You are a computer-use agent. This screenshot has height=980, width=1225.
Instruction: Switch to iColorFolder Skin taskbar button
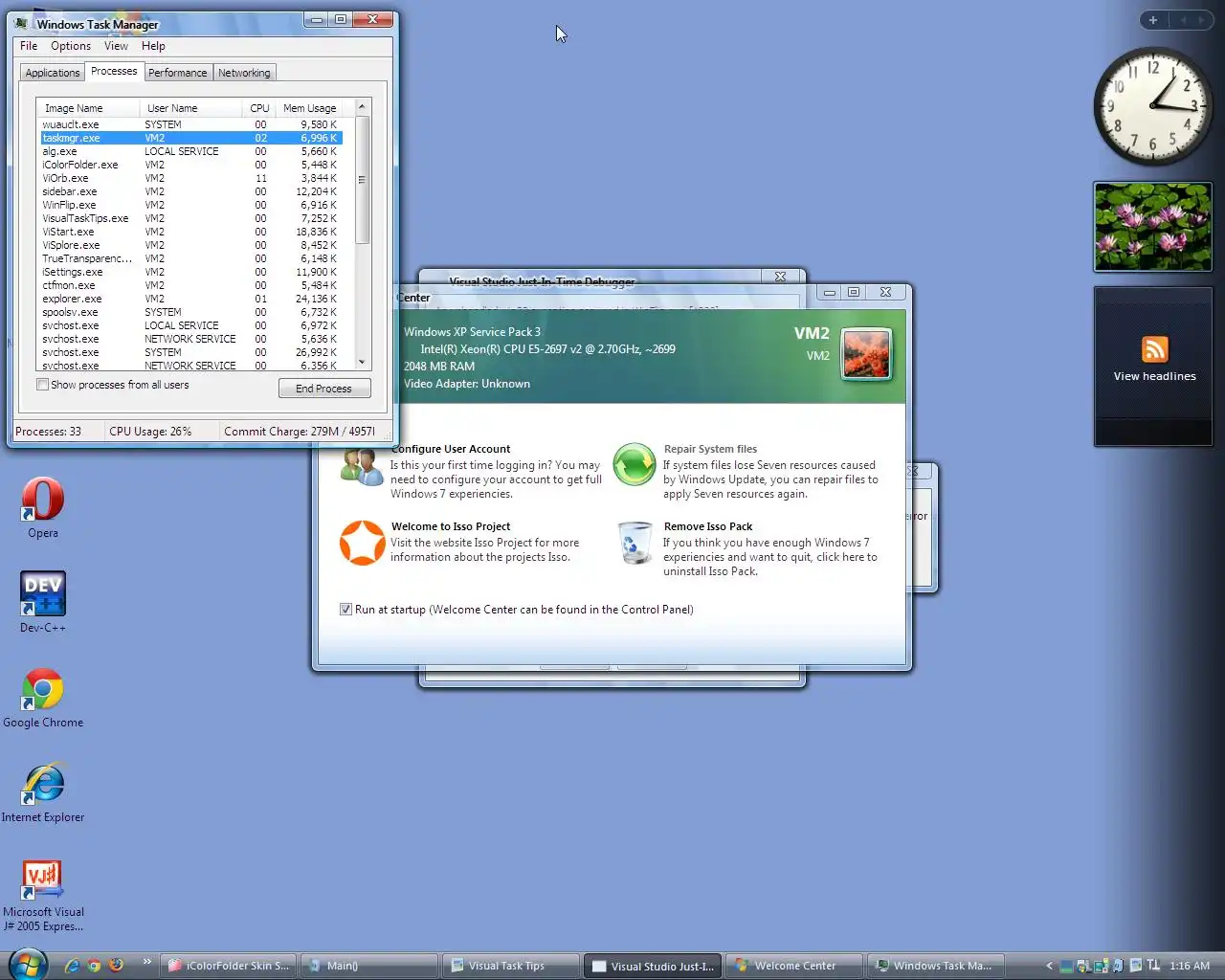coord(228,966)
